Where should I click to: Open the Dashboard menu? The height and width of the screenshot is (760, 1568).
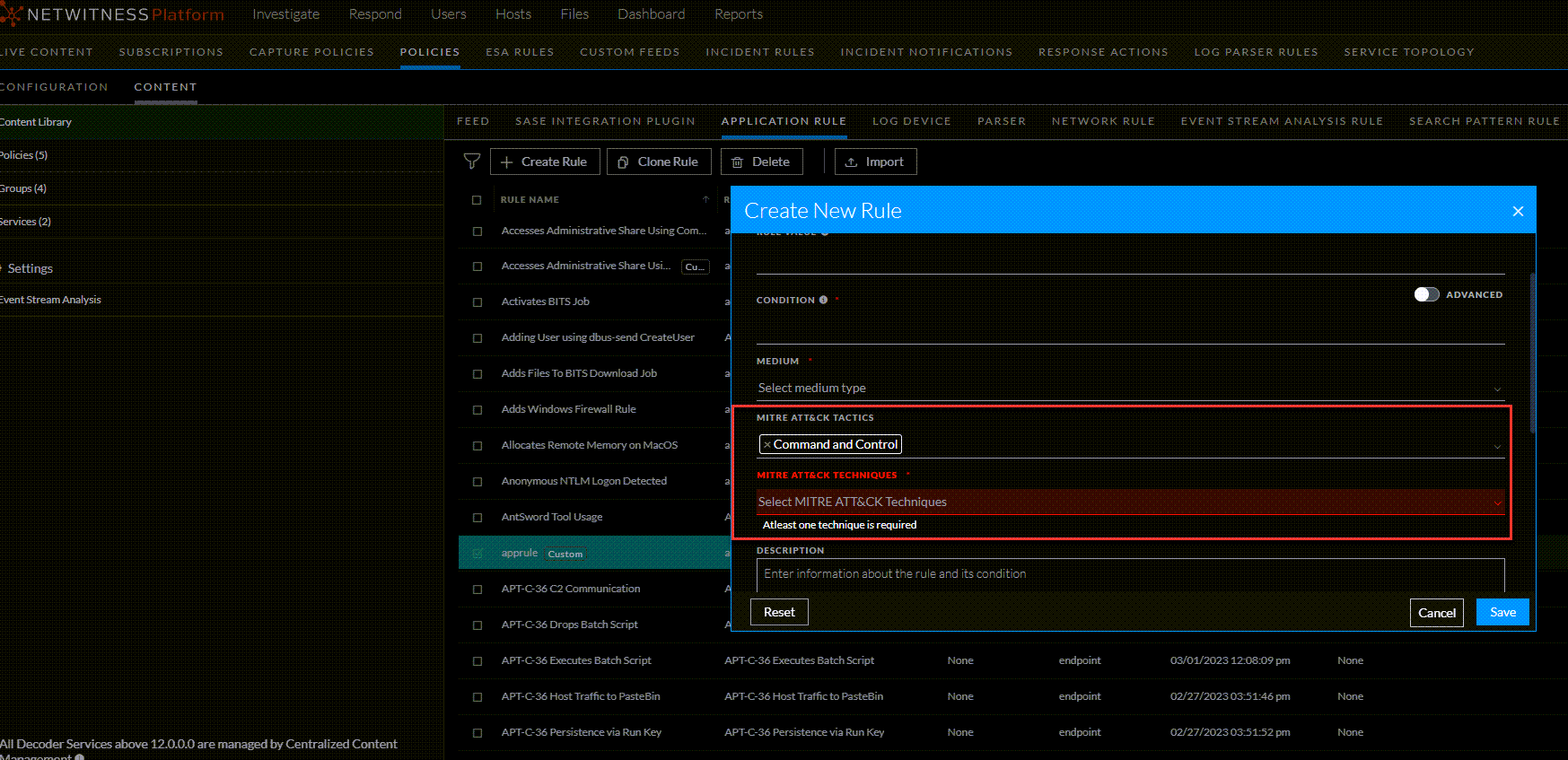point(652,14)
